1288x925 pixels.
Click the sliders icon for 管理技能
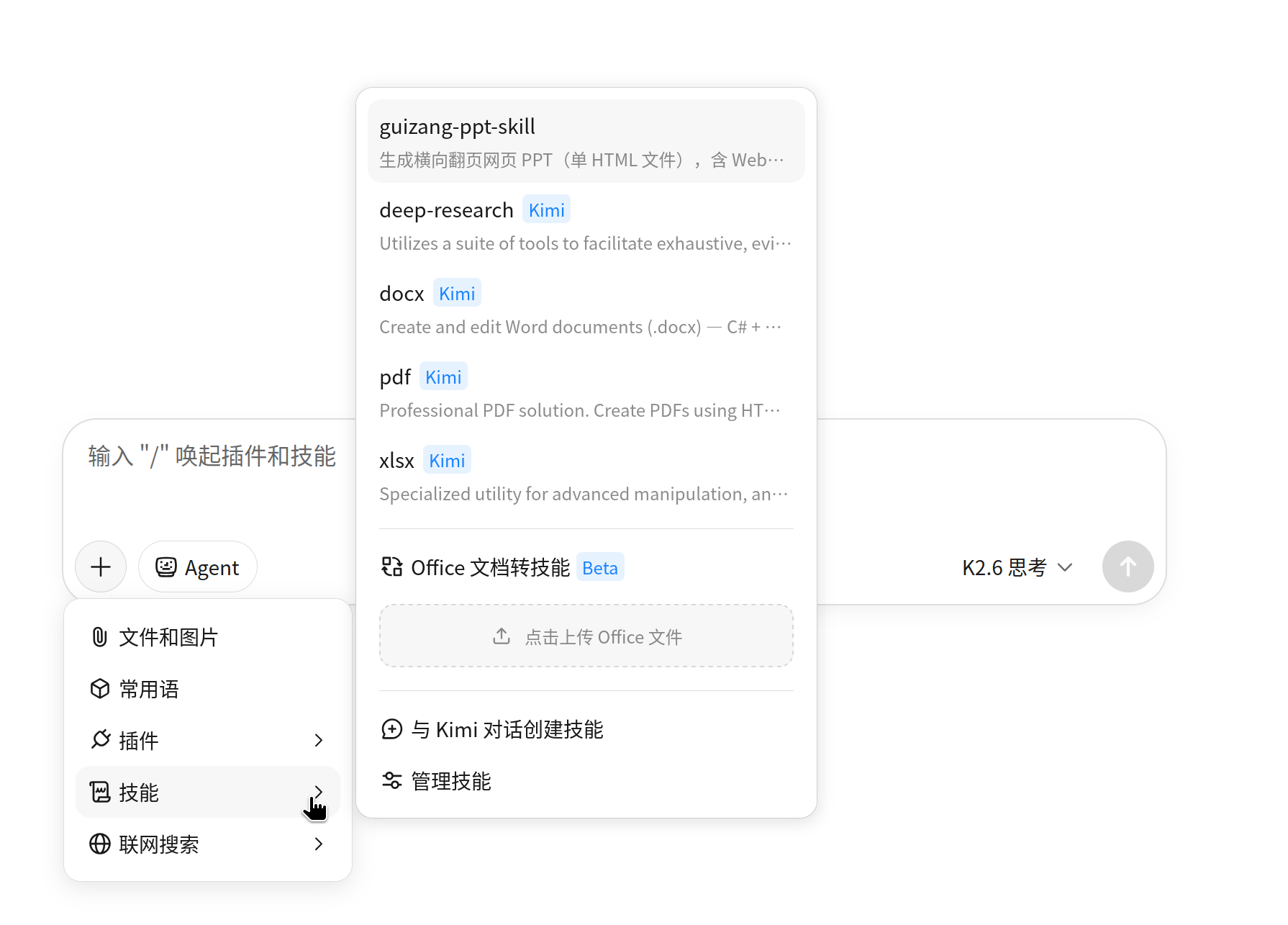[x=391, y=781]
